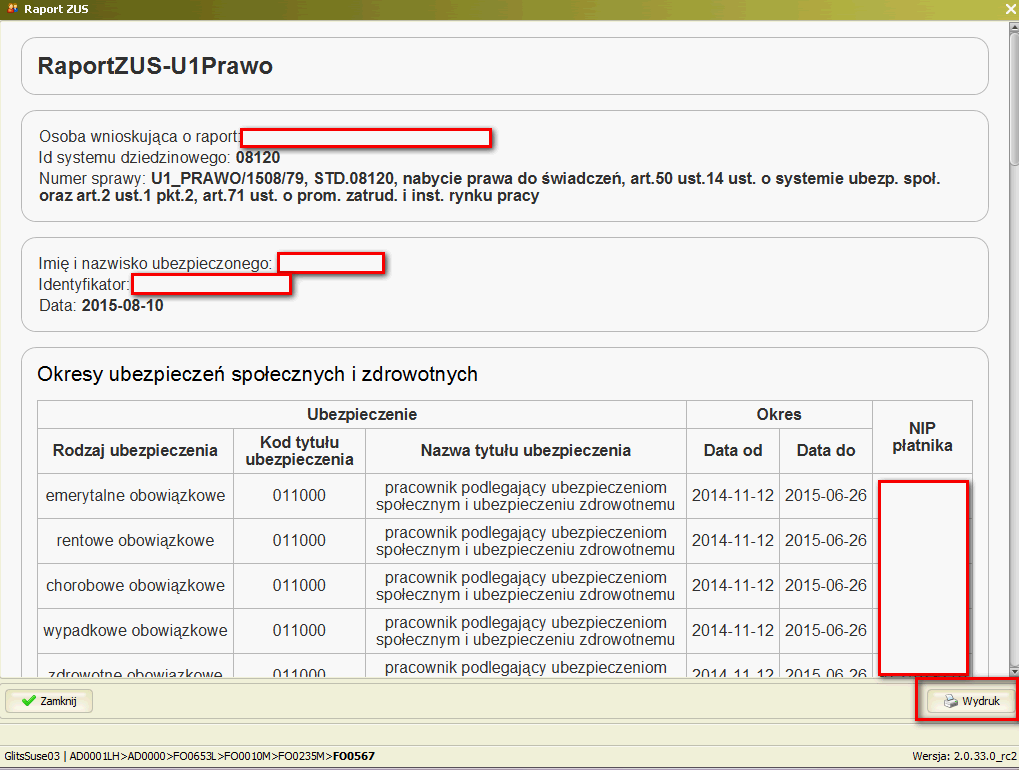This screenshot has width=1019, height=770.
Task: Click the report date 2015-08-10
Action: (123, 305)
